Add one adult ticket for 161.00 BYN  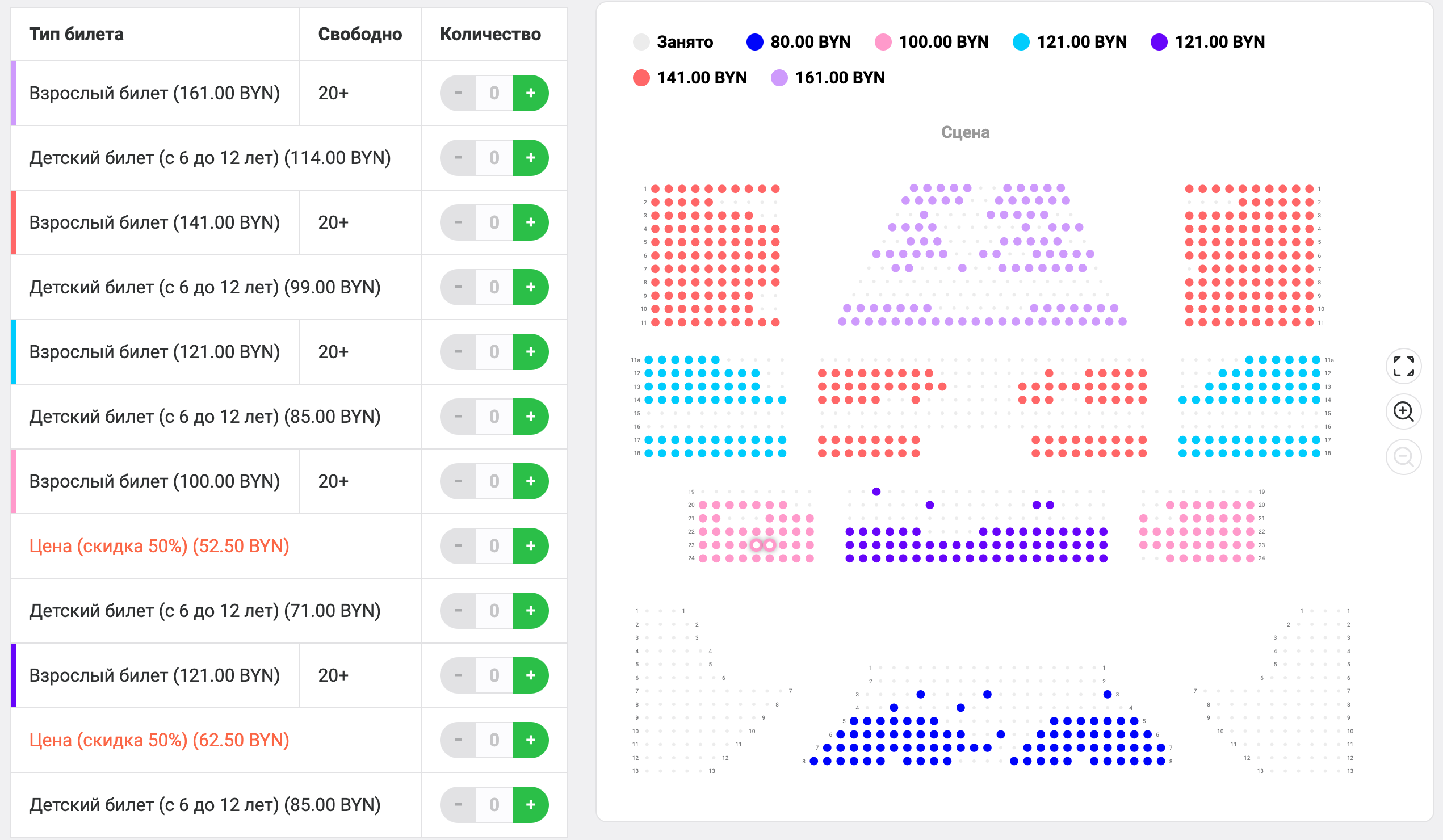(530, 93)
